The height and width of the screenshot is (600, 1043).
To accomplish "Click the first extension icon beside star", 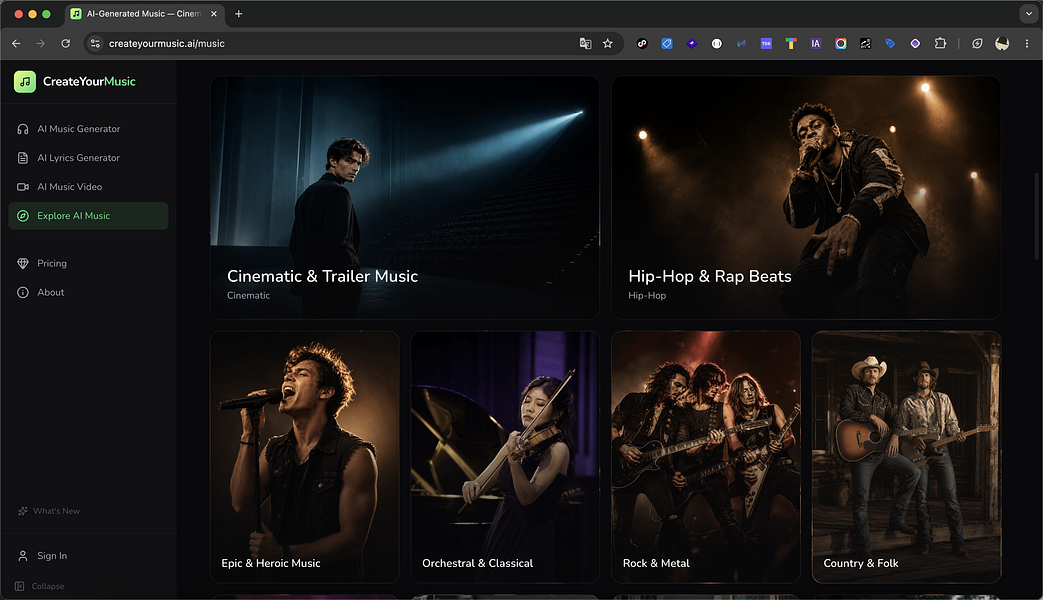I will [642, 43].
